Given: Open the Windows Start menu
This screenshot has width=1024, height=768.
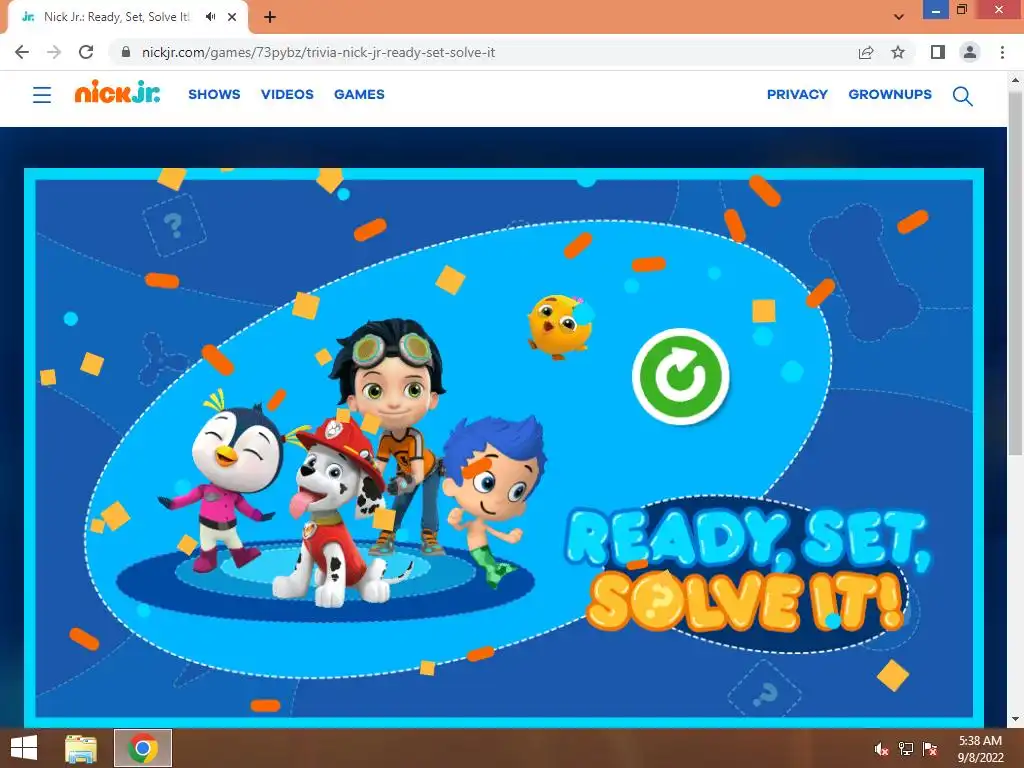Looking at the screenshot, I should coord(24,748).
